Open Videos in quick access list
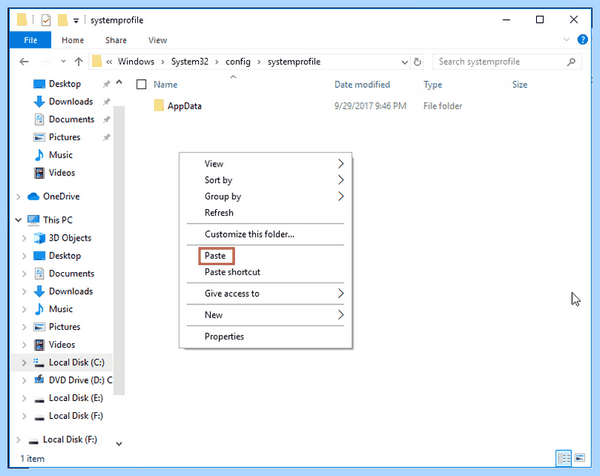 (62, 173)
